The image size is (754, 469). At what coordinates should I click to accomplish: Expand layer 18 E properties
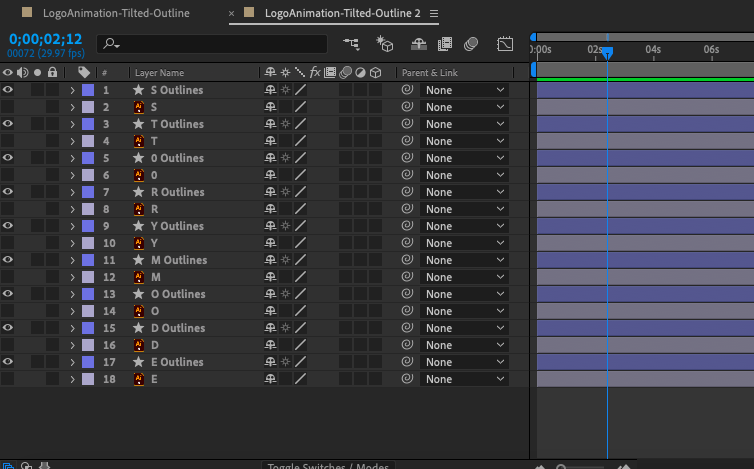(72, 379)
